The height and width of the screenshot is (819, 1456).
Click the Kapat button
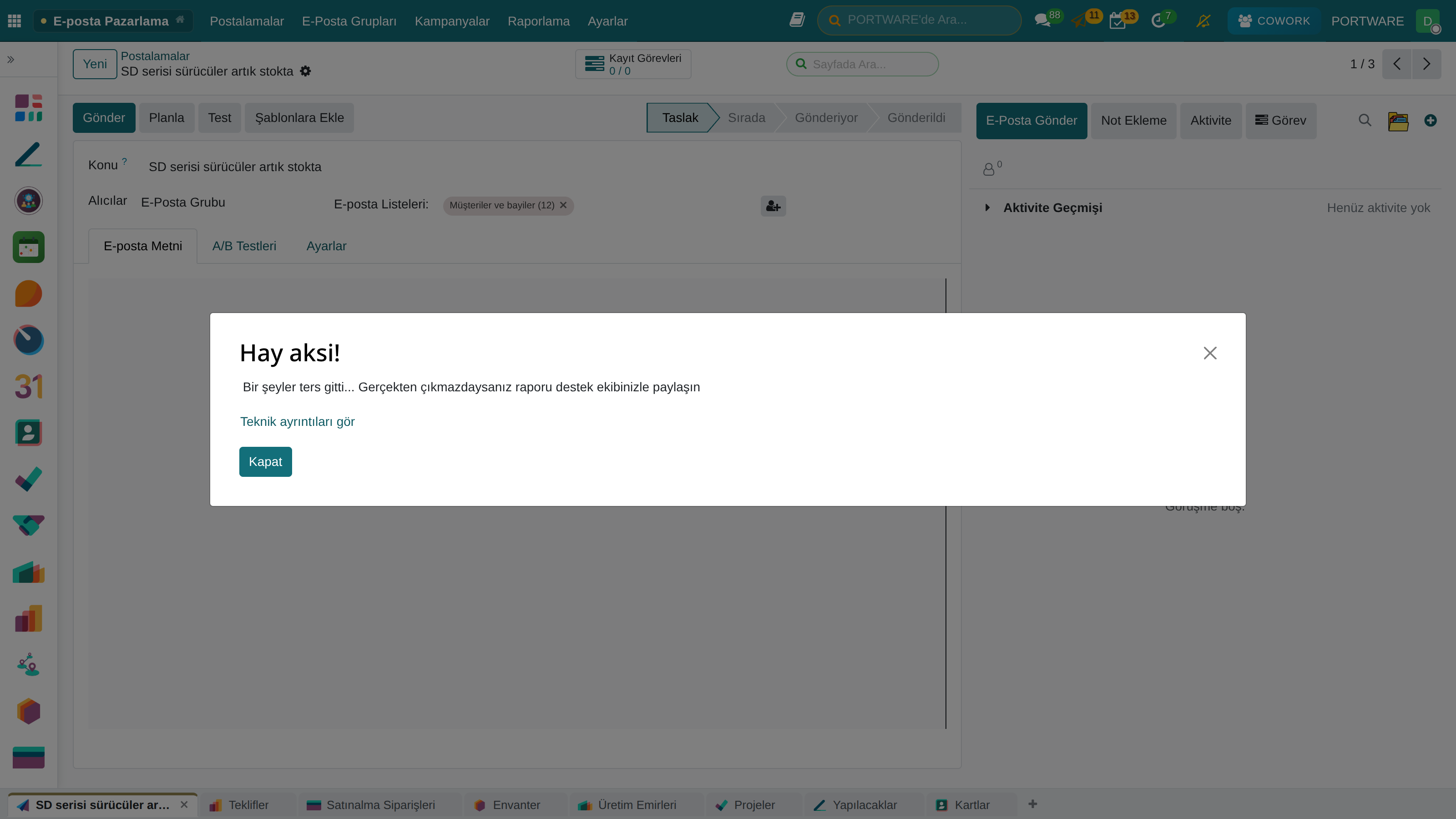(265, 462)
